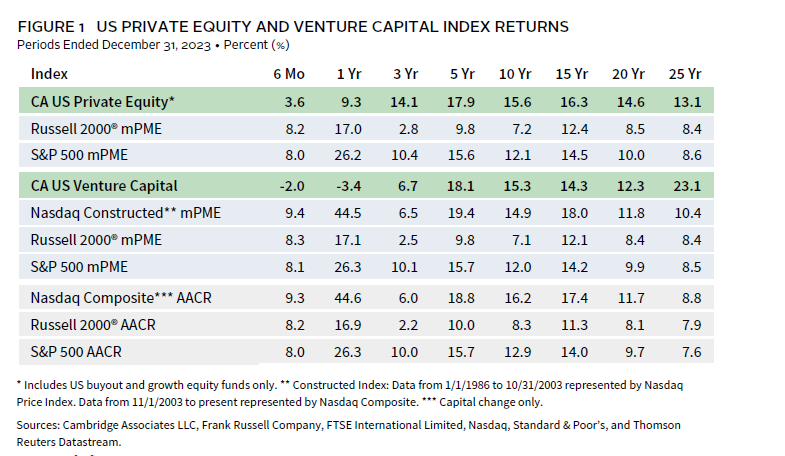Click the -3.4 Venture Capital 1 Yr value

349,185
